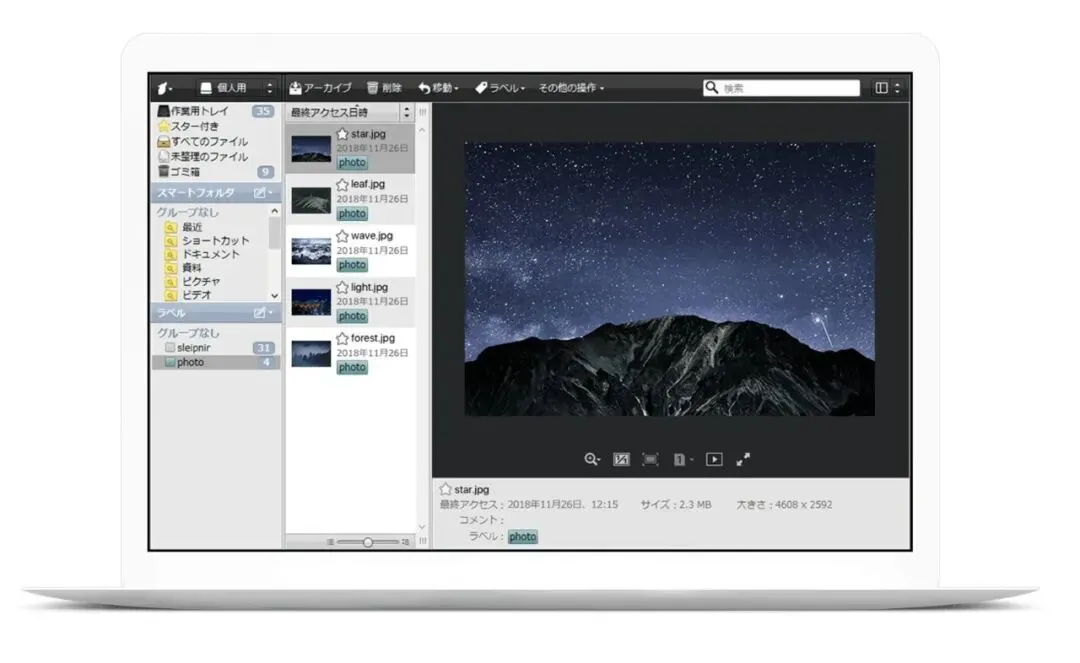Select the light.jpg thumbnail

311,303
